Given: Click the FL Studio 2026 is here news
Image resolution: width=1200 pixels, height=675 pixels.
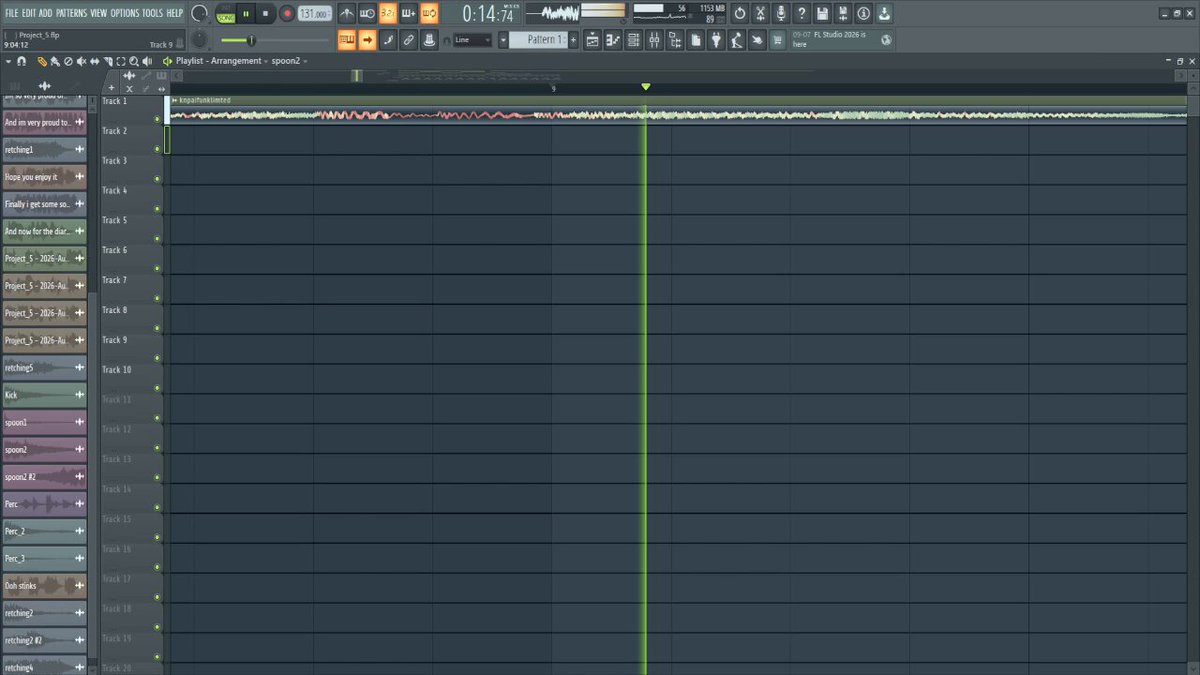Looking at the screenshot, I should click(840, 39).
